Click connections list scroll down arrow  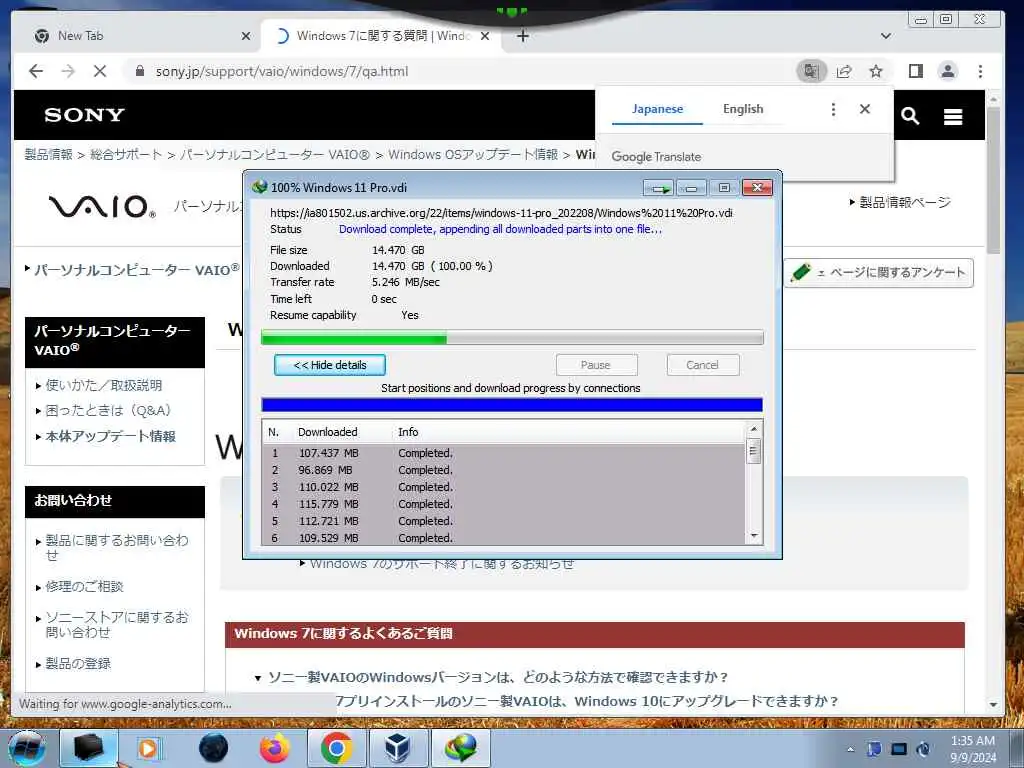pyautogui.click(x=754, y=536)
